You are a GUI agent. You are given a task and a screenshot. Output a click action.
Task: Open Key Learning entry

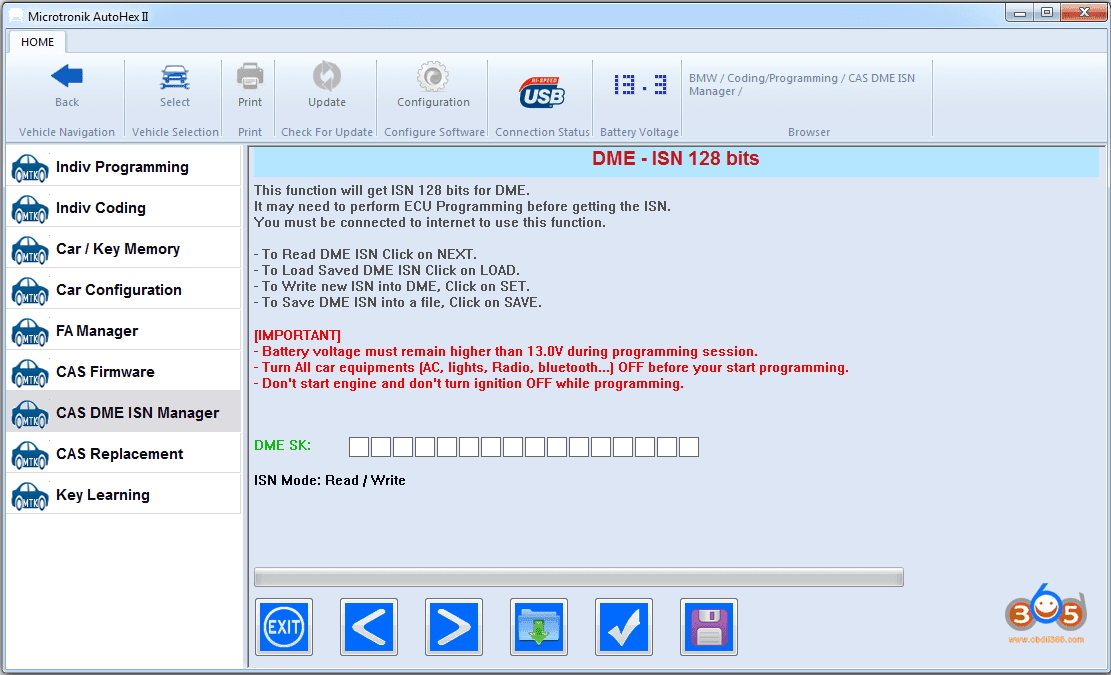[123, 494]
